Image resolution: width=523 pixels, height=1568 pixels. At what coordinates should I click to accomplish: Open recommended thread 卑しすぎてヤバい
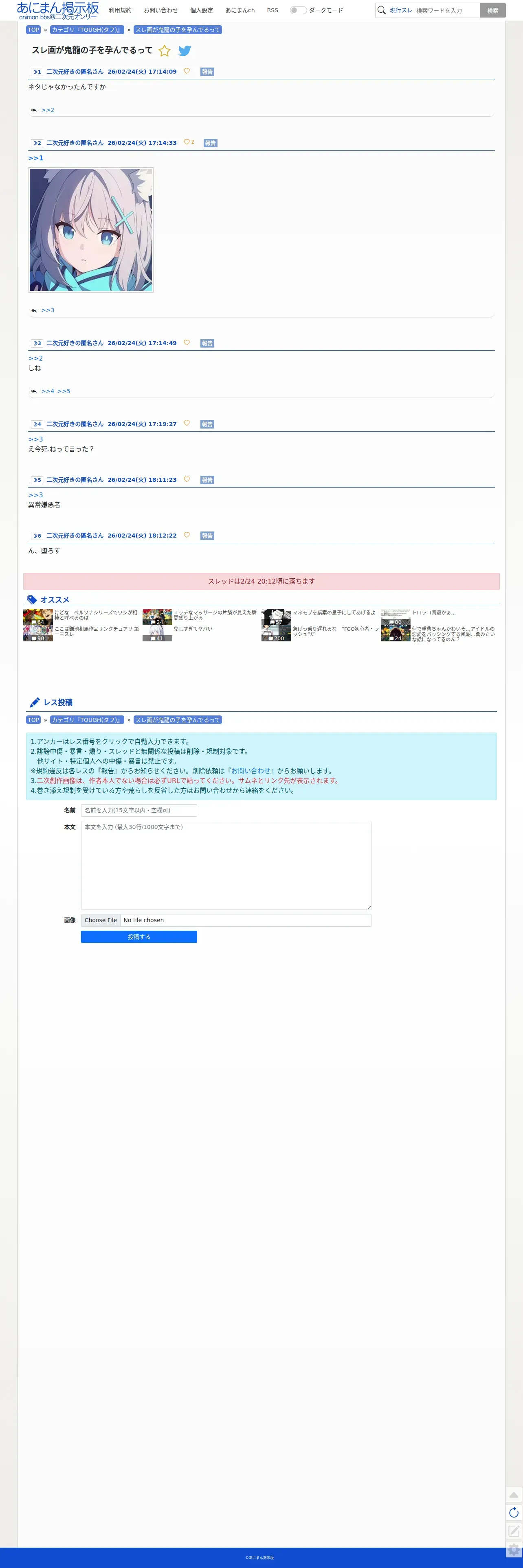click(193, 629)
